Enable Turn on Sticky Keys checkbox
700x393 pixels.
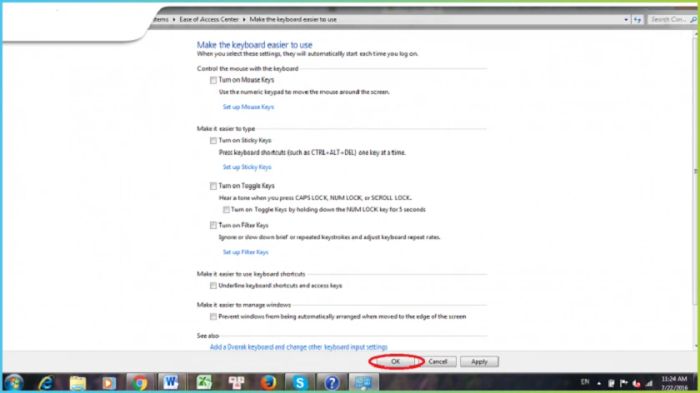(x=213, y=141)
